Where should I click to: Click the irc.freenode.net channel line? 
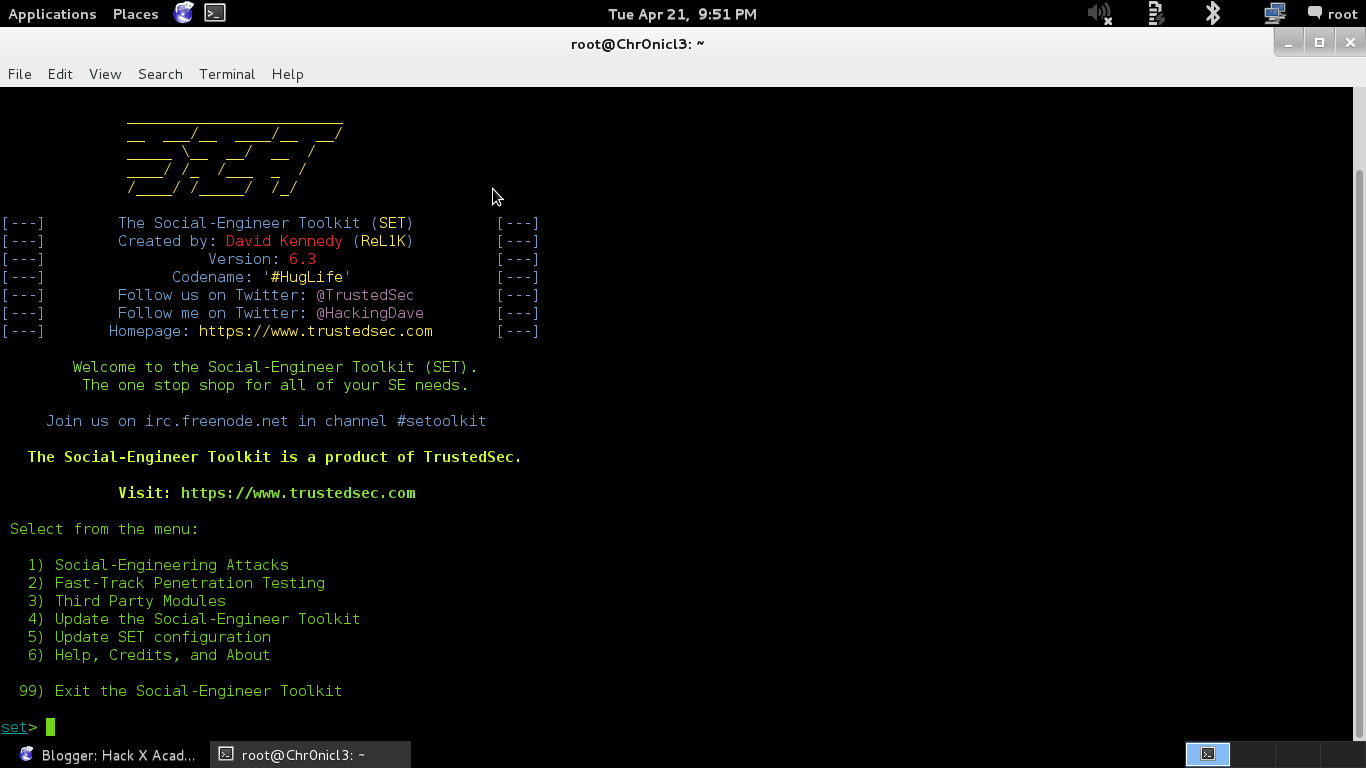tap(266, 421)
